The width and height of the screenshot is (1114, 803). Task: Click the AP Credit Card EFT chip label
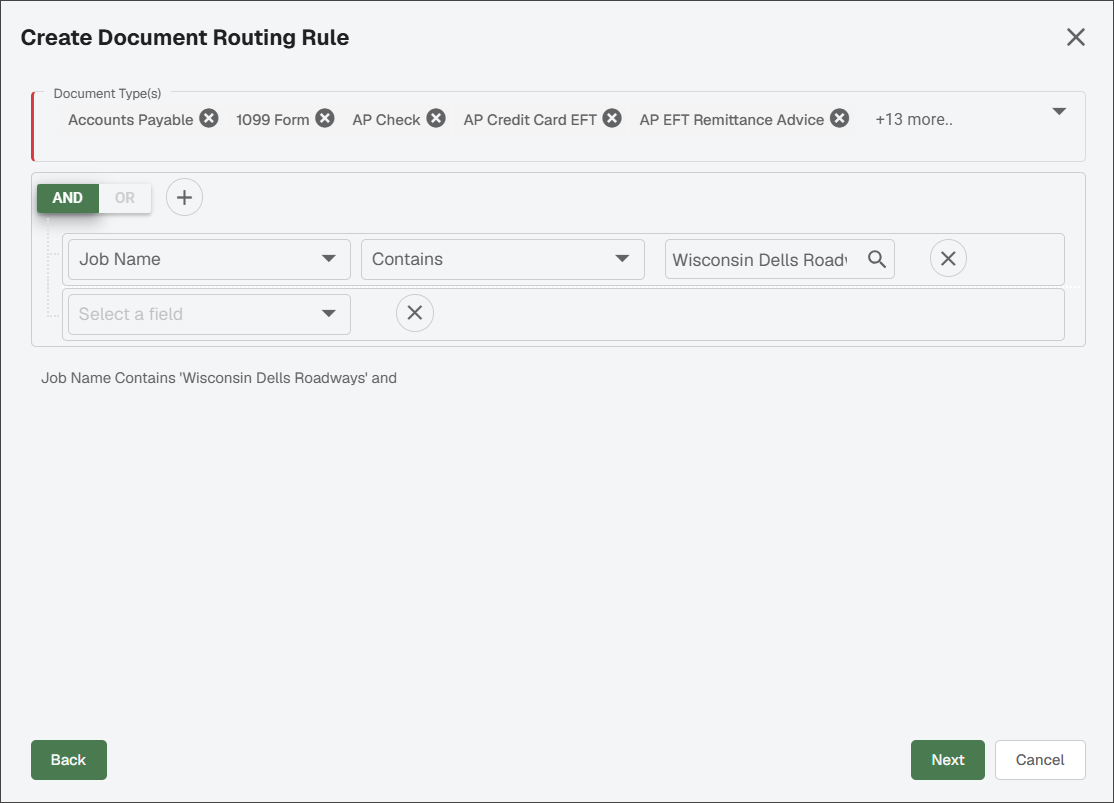tap(530, 119)
